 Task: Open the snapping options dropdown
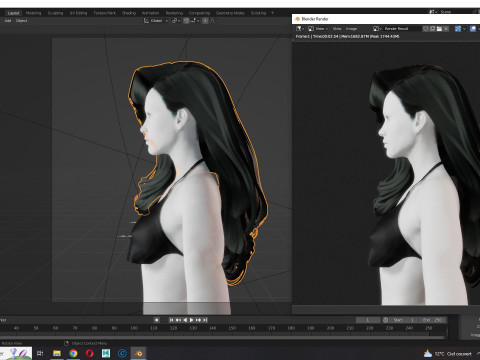(x=195, y=21)
